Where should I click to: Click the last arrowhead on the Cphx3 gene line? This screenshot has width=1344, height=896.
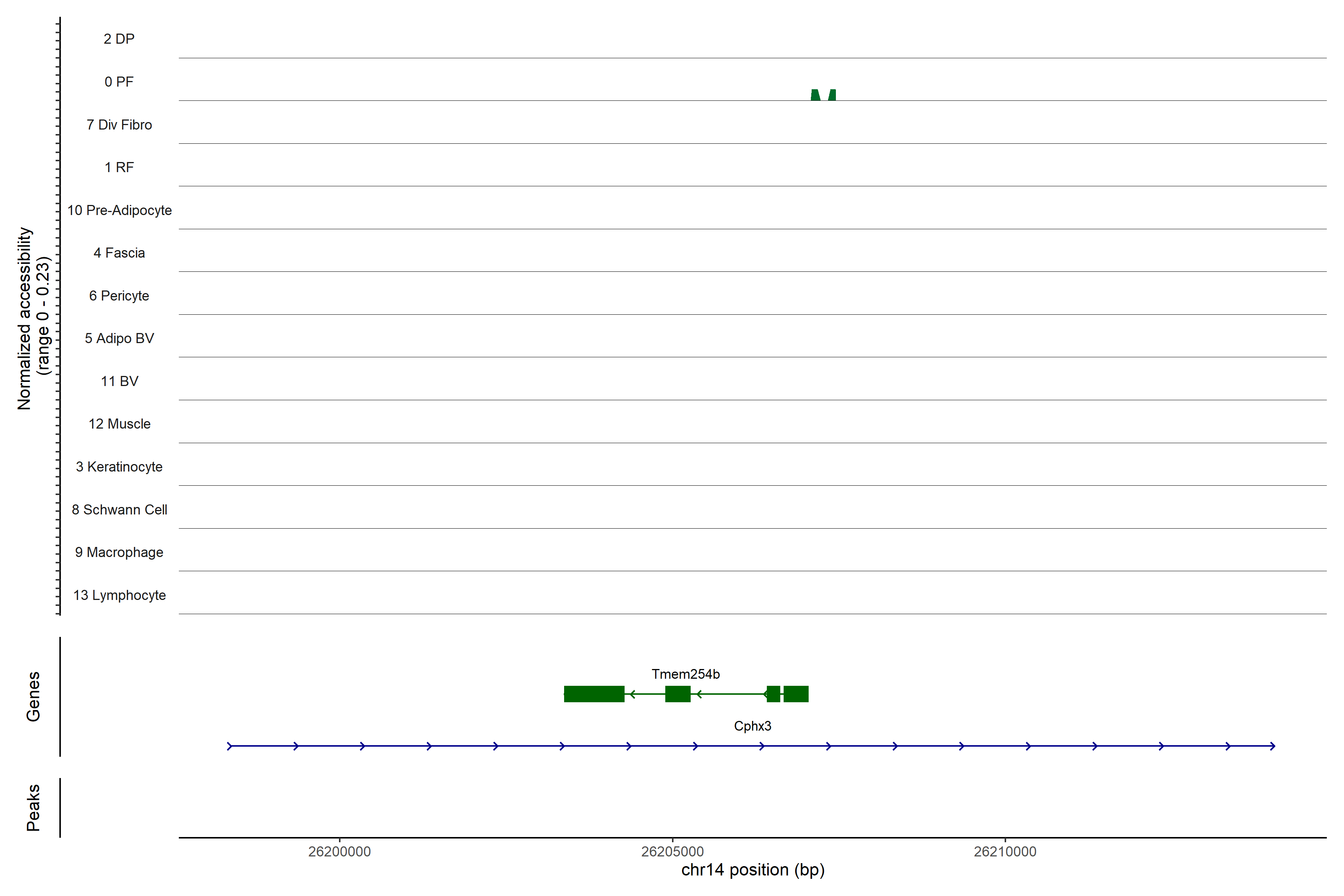point(1272,746)
